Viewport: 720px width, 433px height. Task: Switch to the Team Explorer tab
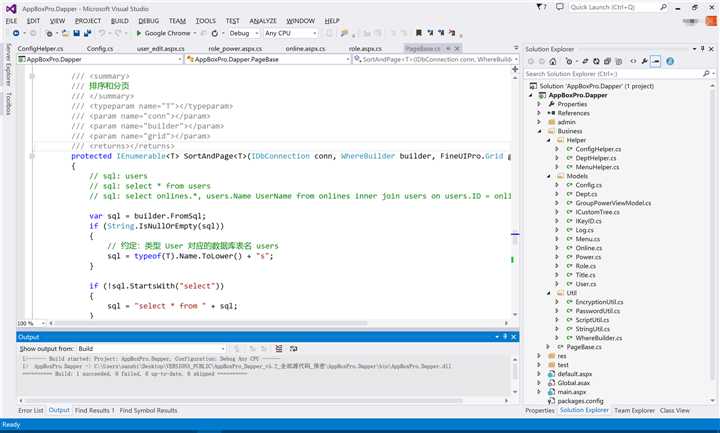pyautogui.click(x=634, y=410)
